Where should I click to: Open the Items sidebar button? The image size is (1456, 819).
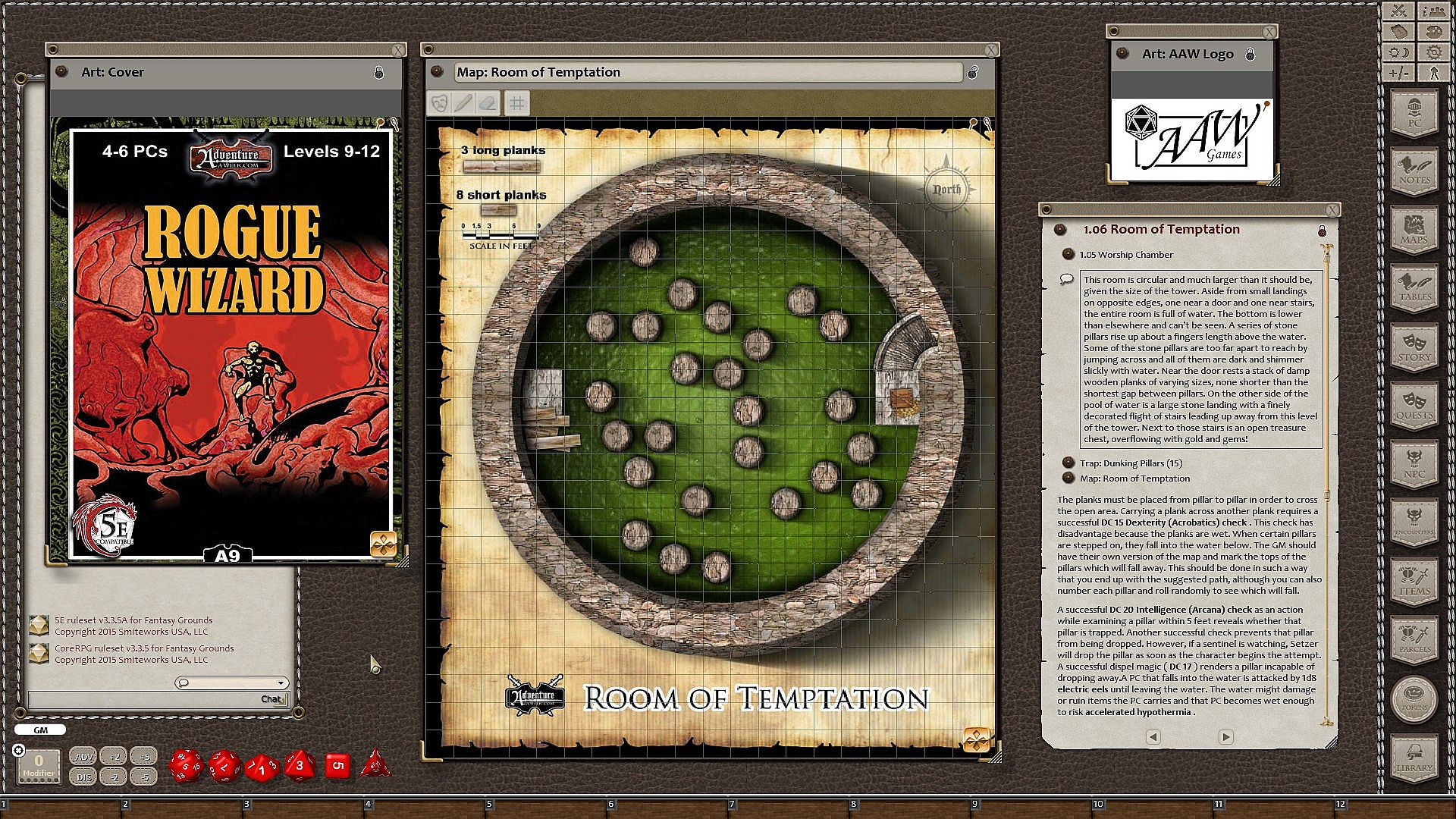pos(1414,581)
